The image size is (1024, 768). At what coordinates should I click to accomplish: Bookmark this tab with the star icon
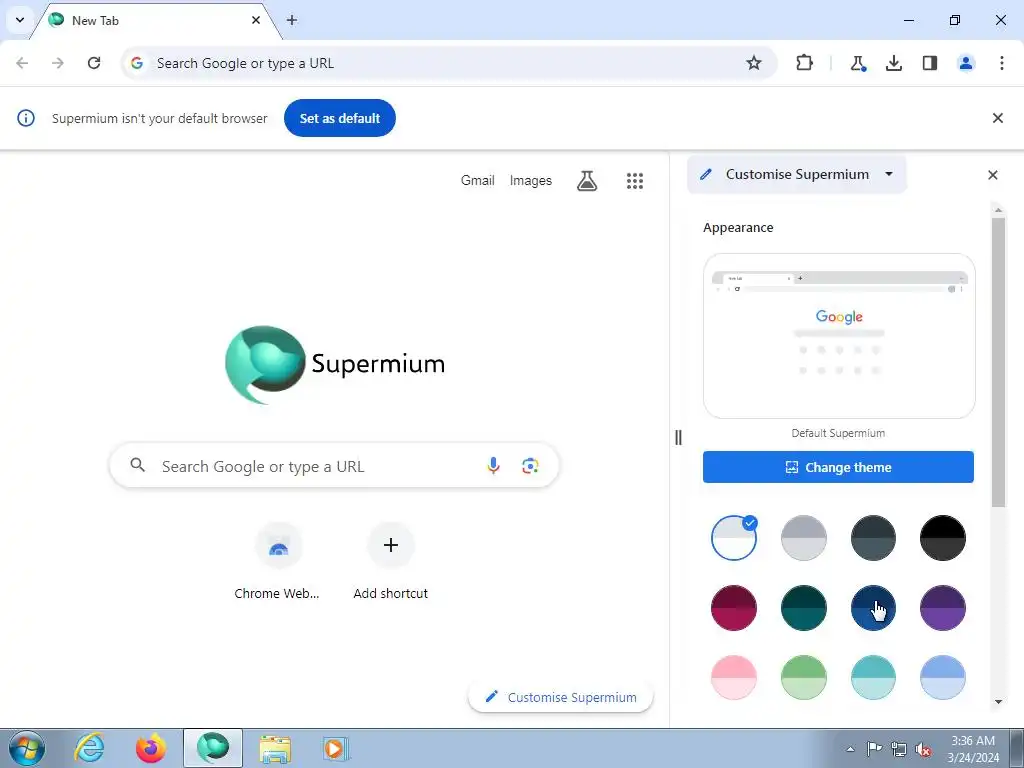pos(754,63)
